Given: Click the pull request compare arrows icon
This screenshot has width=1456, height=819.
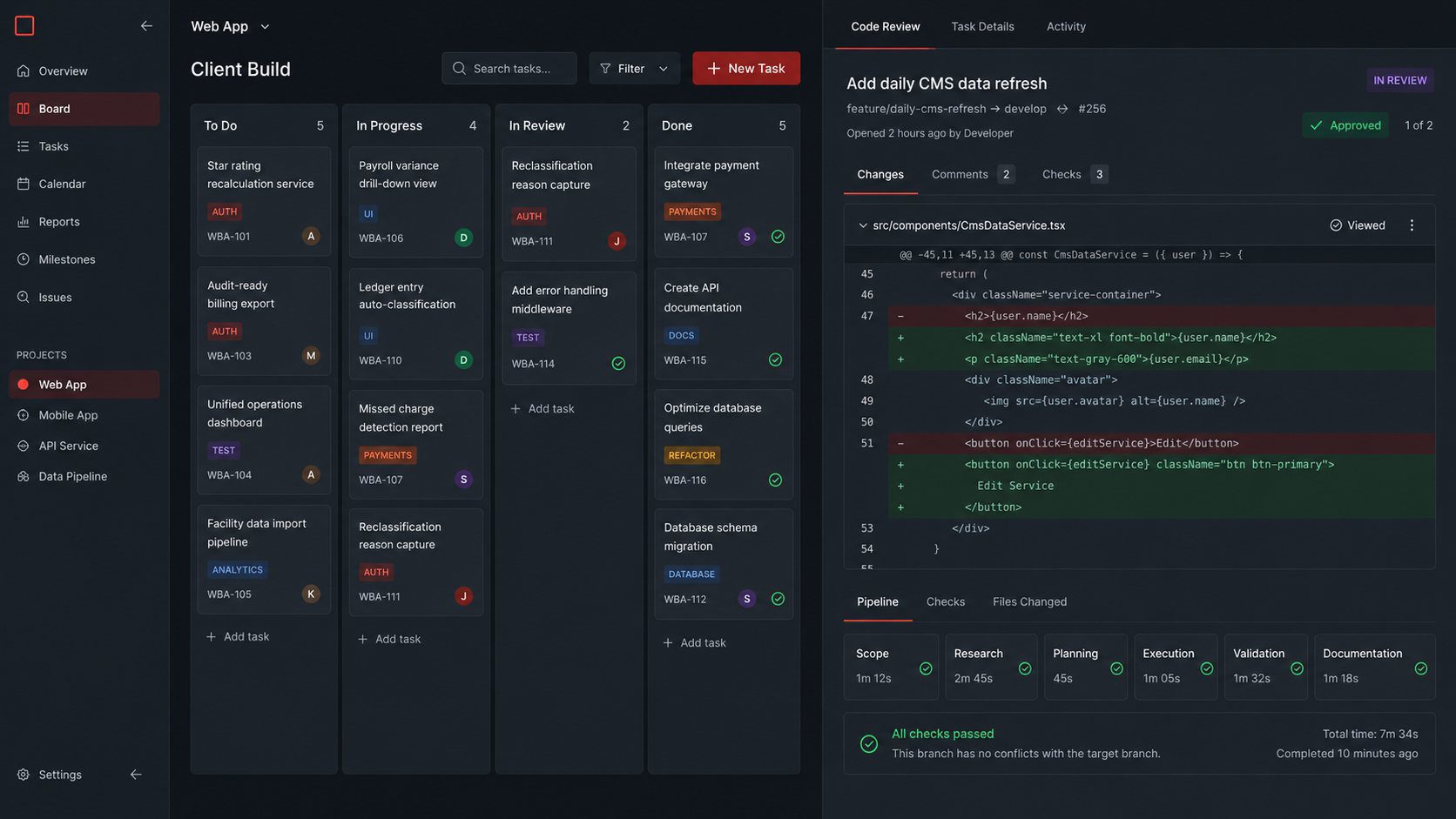Looking at the screenshot, I should [x=1062, y=109].
